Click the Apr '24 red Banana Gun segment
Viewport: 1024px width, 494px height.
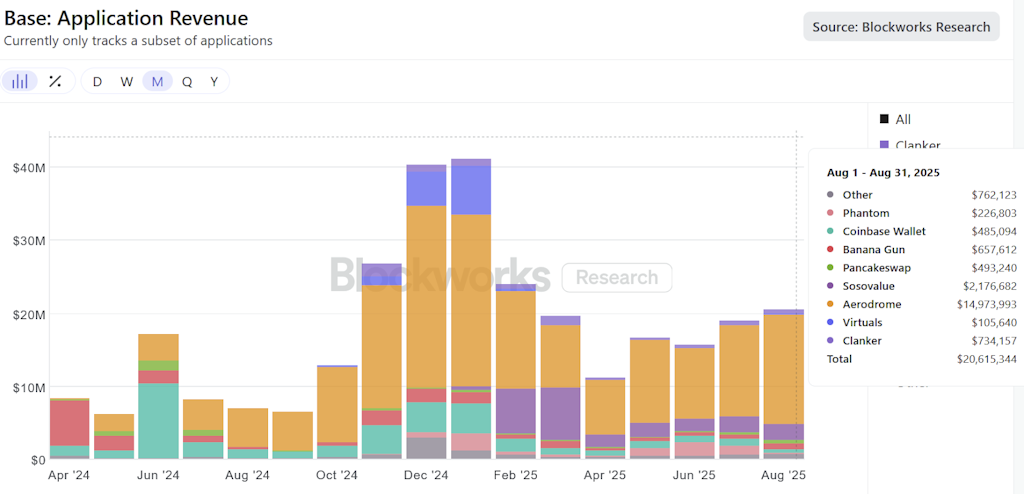pos(69,423)
